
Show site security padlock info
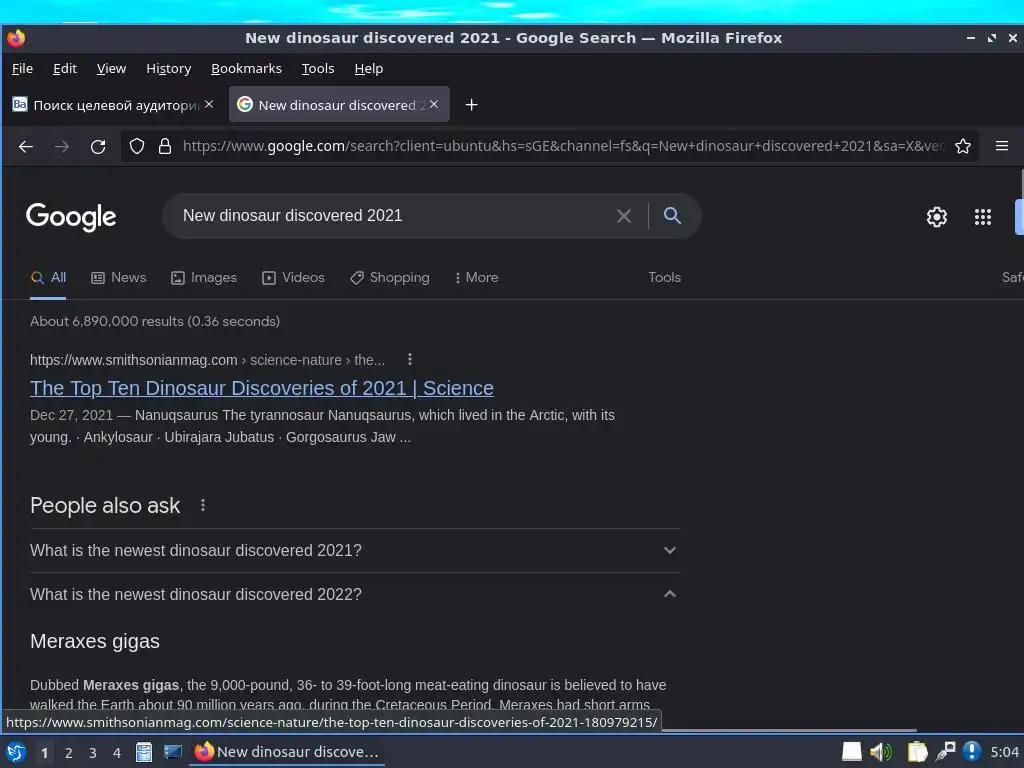click(x=165, y=146)
